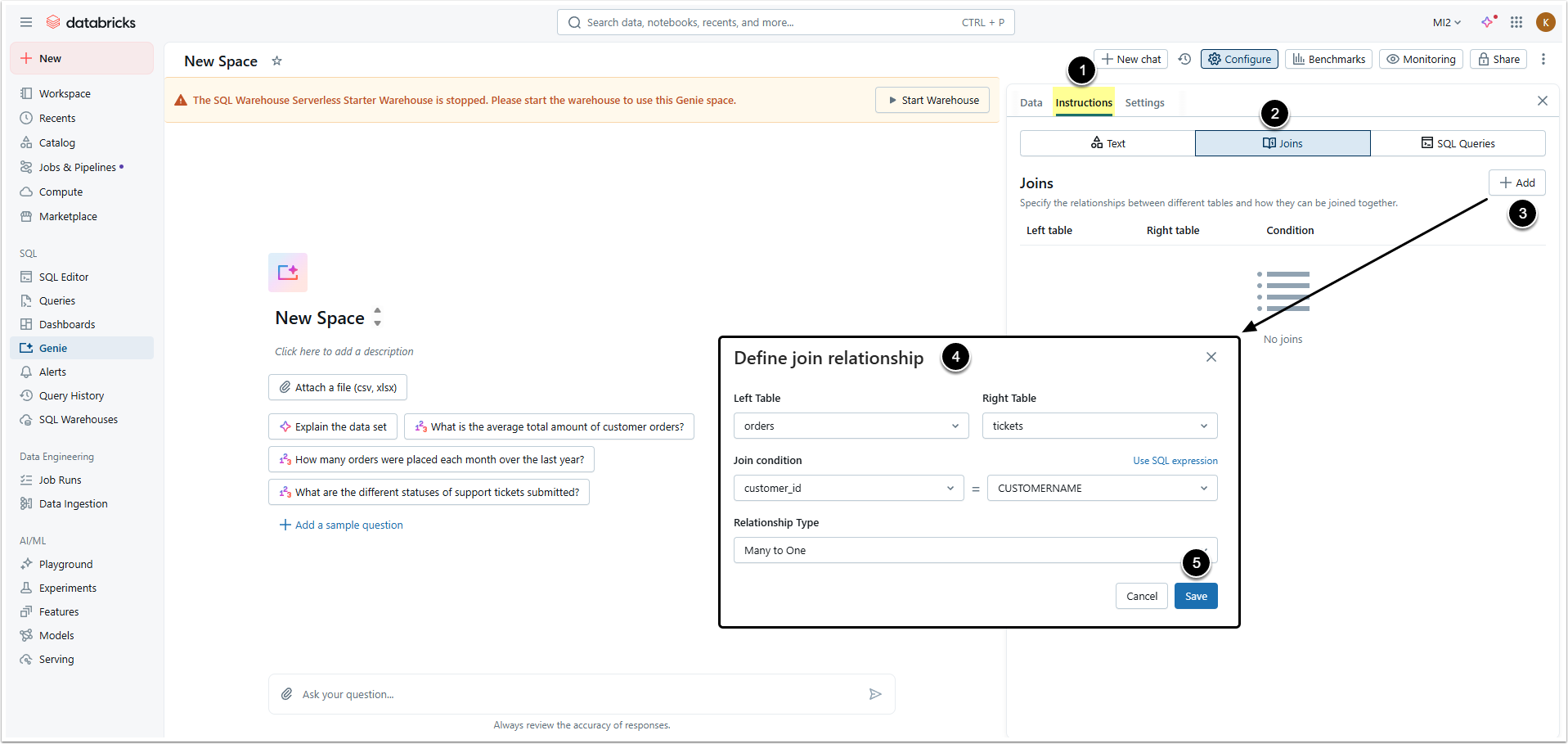This screenshot has height=744, width=1568.
Task: Select the SQL Queries instruction tab
Action: click(1458, 143)
